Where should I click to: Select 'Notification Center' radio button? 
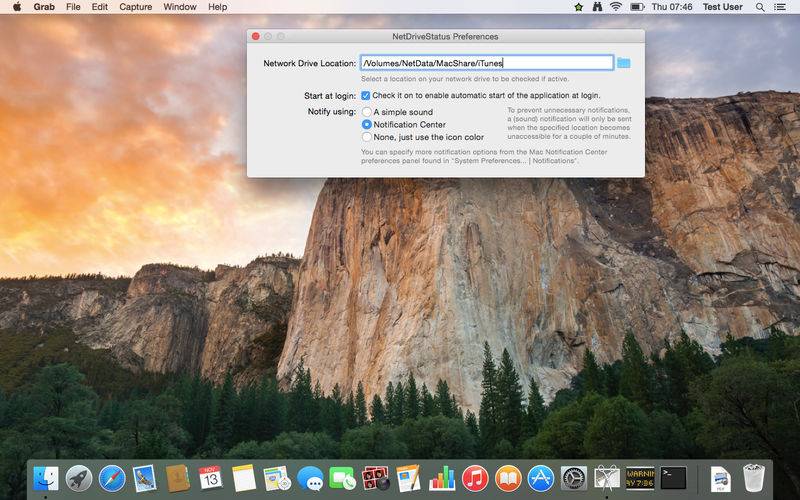pyautogui.click(x=367, y=125)
